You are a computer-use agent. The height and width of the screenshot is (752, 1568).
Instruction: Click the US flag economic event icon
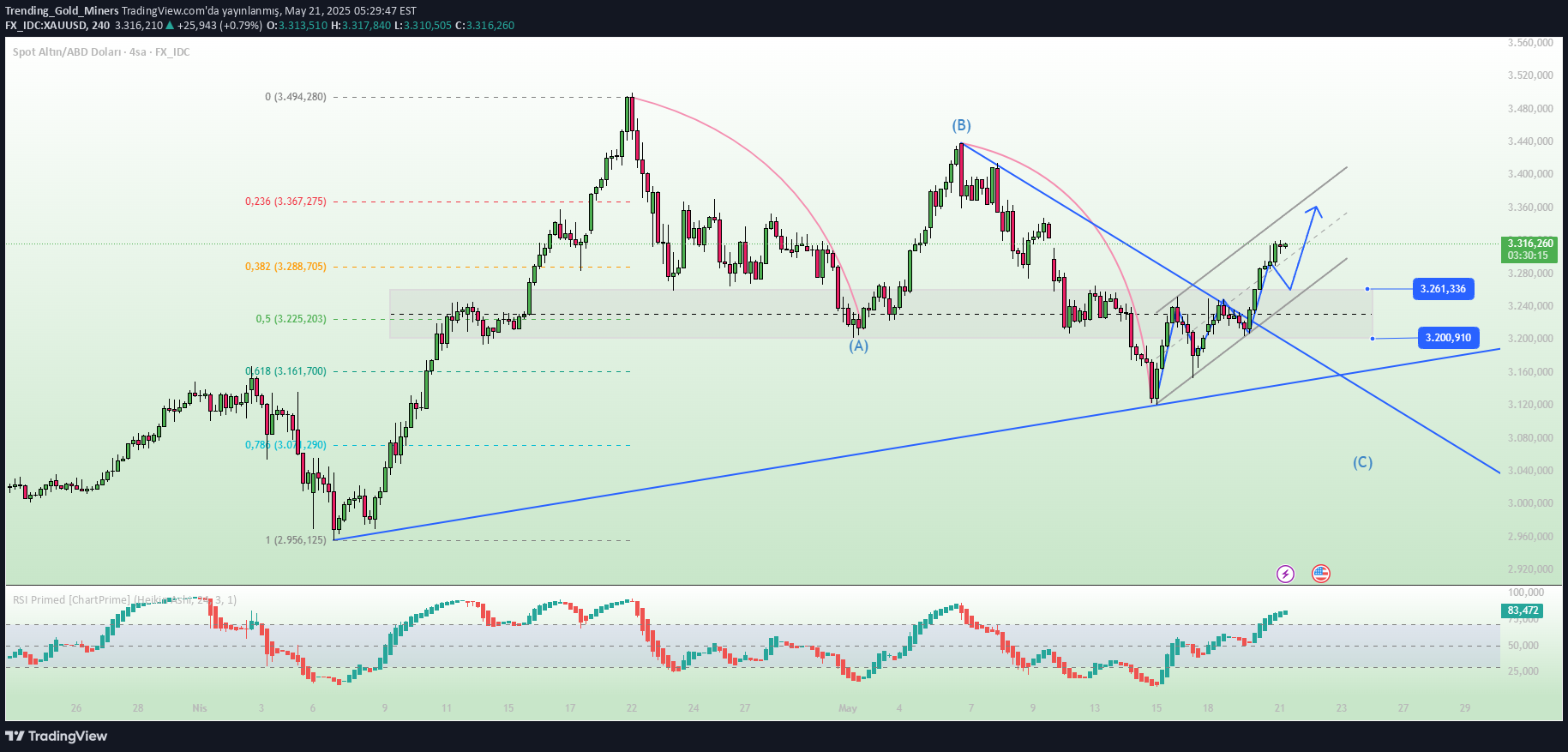point(1321,574)
